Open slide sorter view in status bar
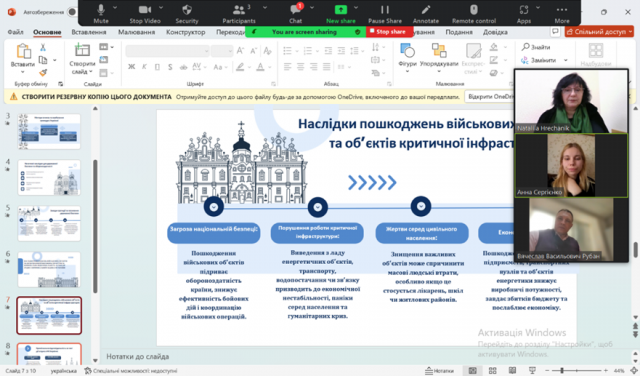Image resolution: width=640 pixels, height=376 pixels. point(493,370)
